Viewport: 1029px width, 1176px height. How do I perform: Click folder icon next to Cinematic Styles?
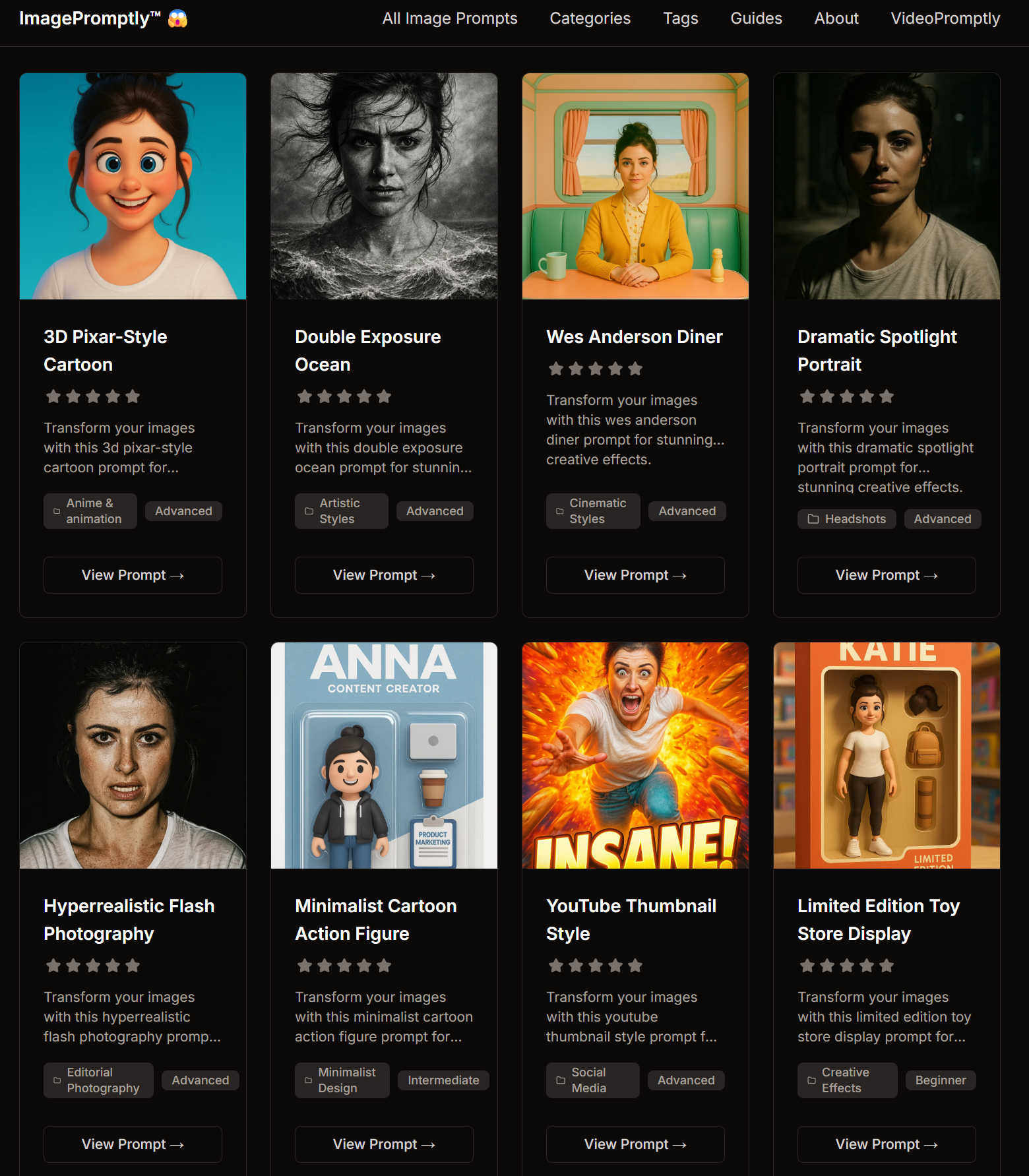[559, 511]
